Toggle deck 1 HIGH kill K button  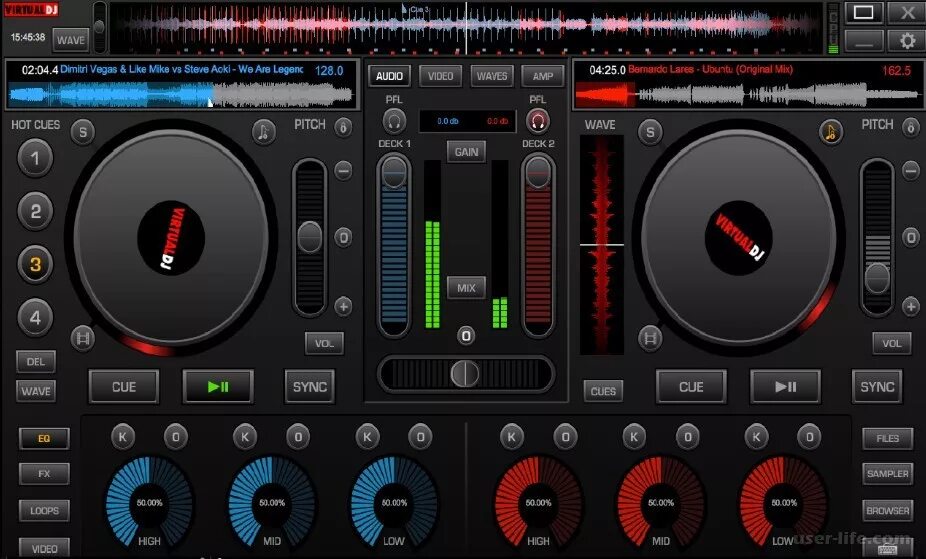click(122, 437)
